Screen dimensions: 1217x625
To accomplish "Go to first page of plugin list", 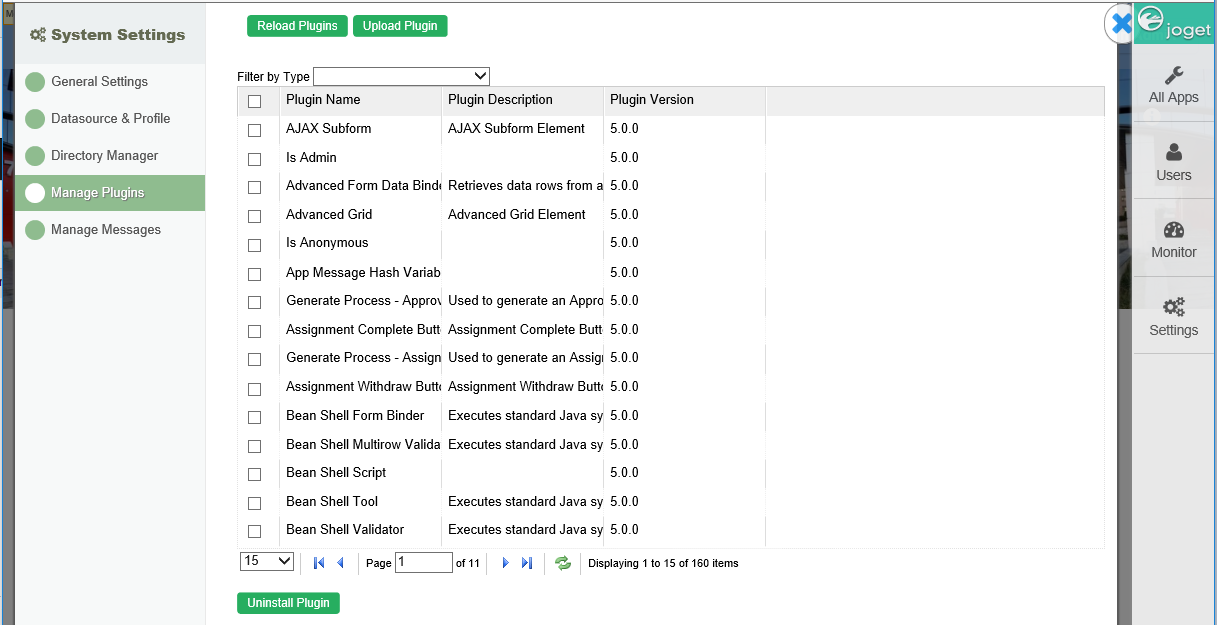I will click(319, 563).
